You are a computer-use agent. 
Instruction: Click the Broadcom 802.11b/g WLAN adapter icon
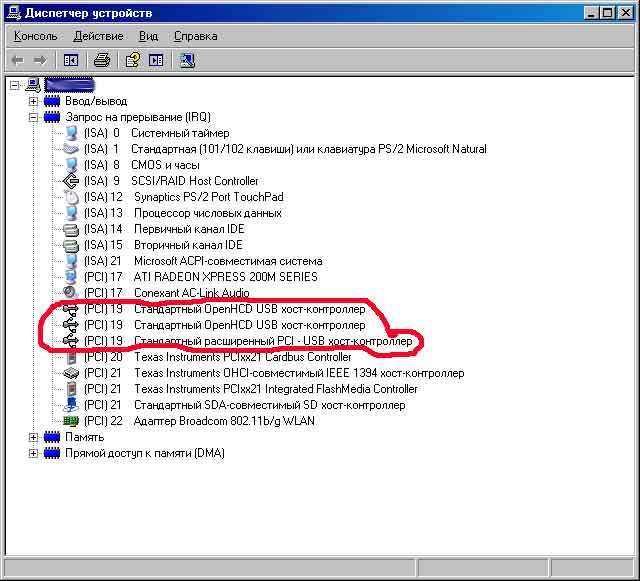pos(70,421)
